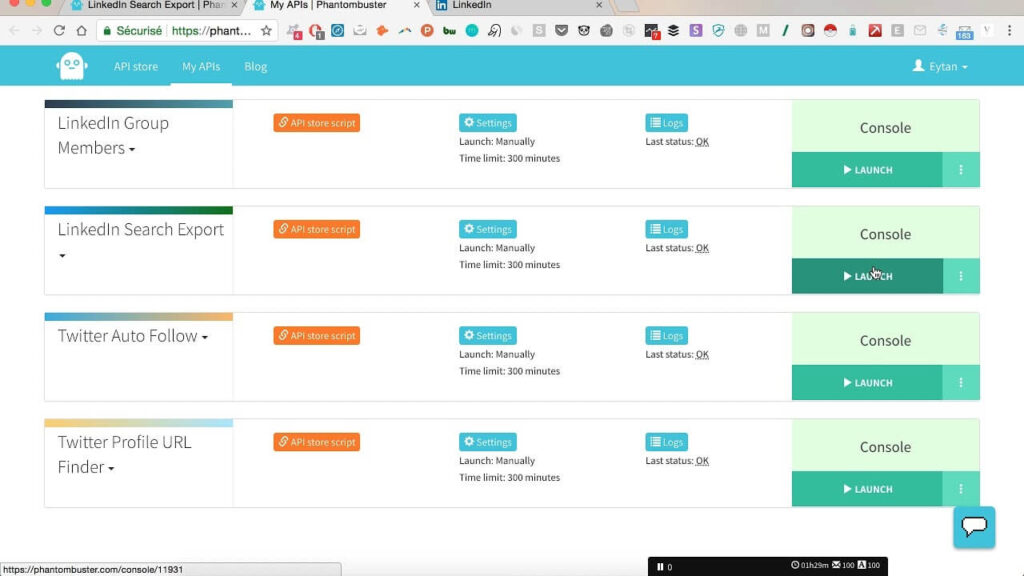Open the three-dot menu for Twitter Auto Follow
The width and height of the screenshot is (1024, 576).
(961, 383)
